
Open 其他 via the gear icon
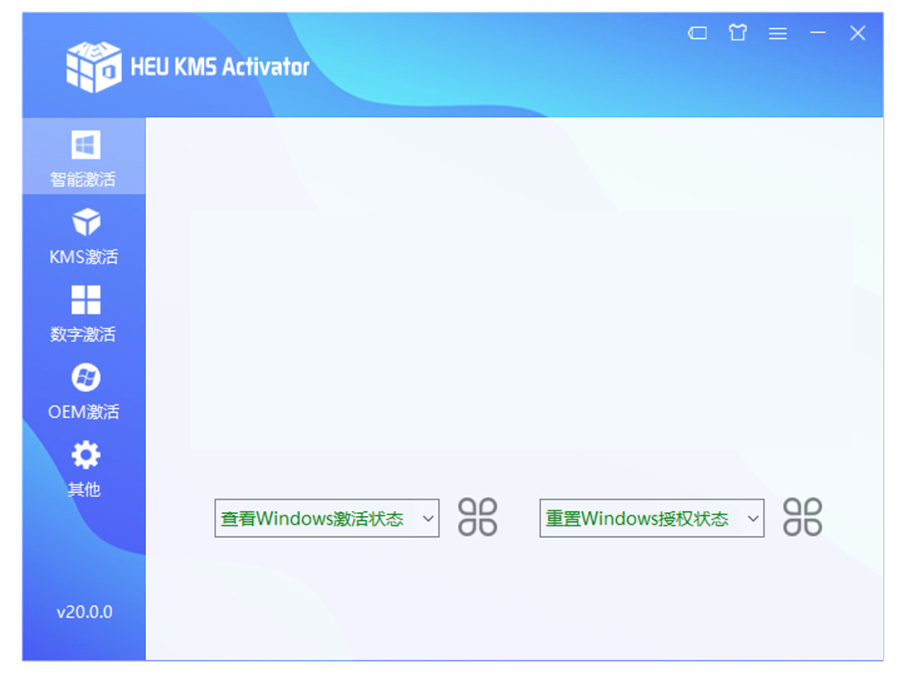[x=85, y=455]
